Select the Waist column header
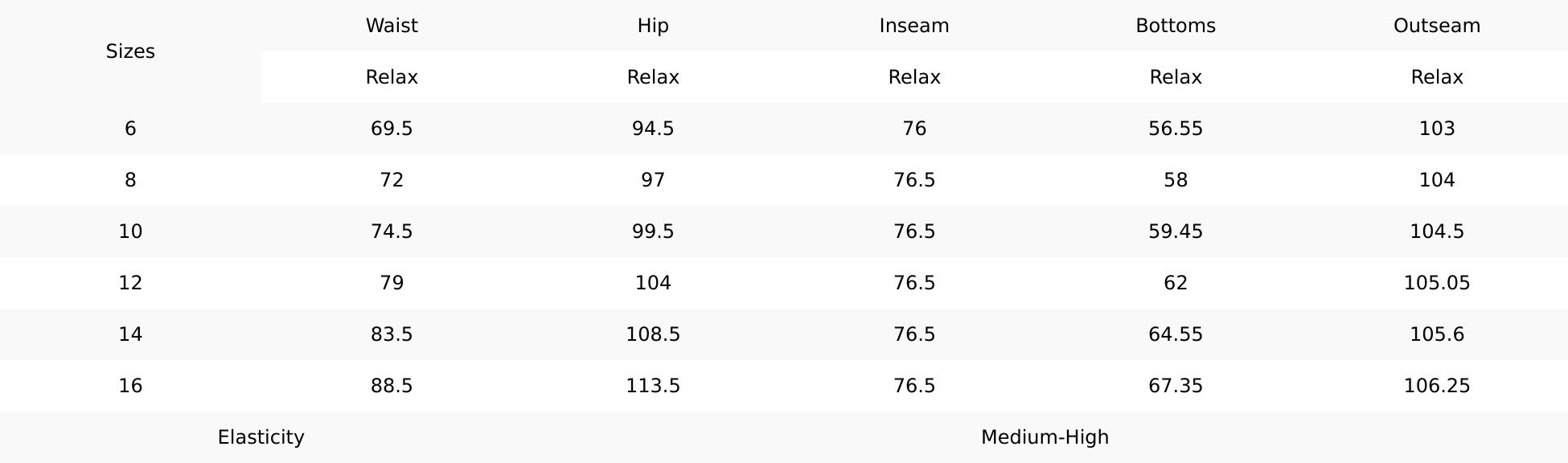 (x=392, y=26)
